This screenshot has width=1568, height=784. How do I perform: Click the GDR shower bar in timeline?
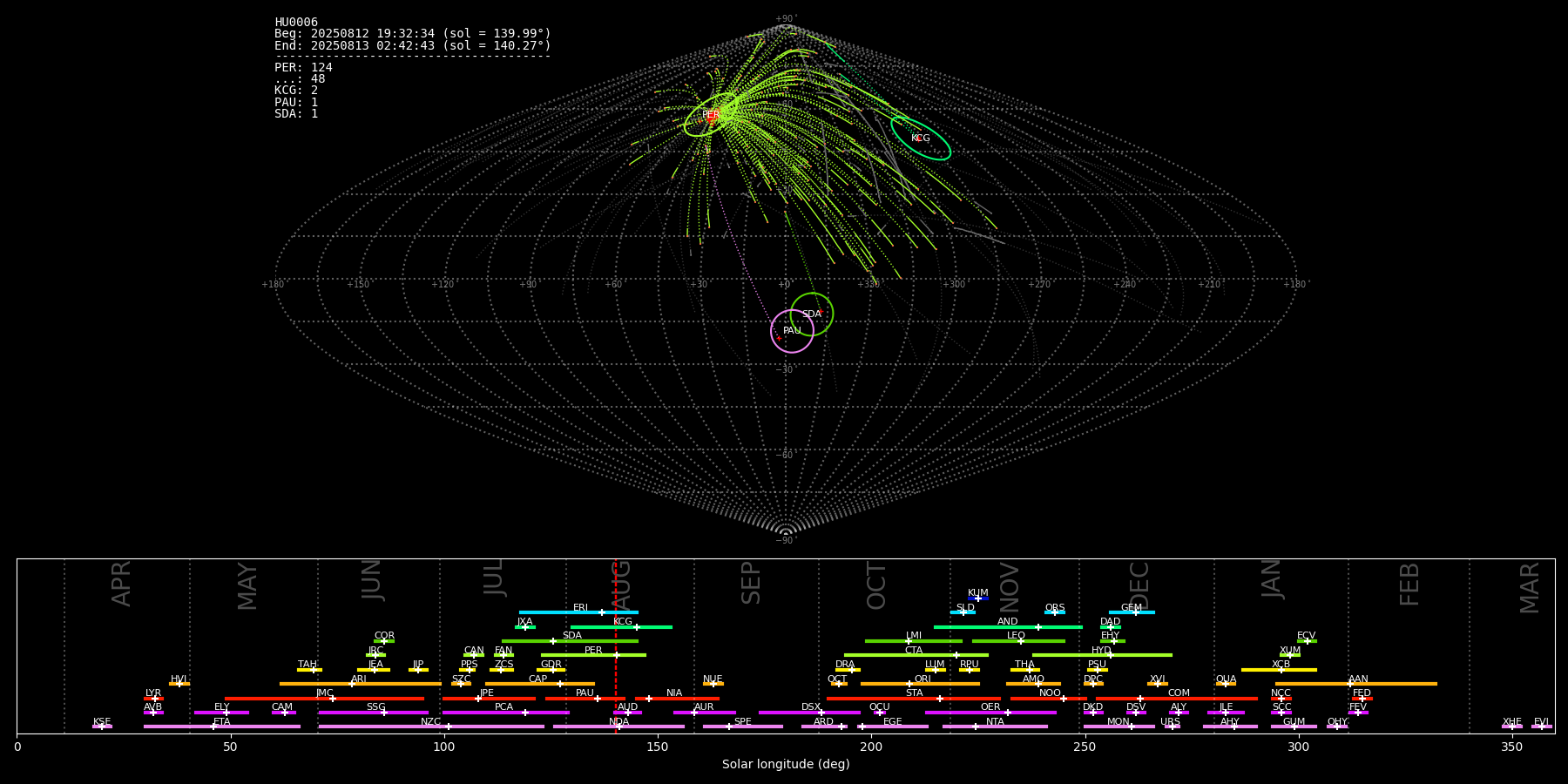coord(551,670)
